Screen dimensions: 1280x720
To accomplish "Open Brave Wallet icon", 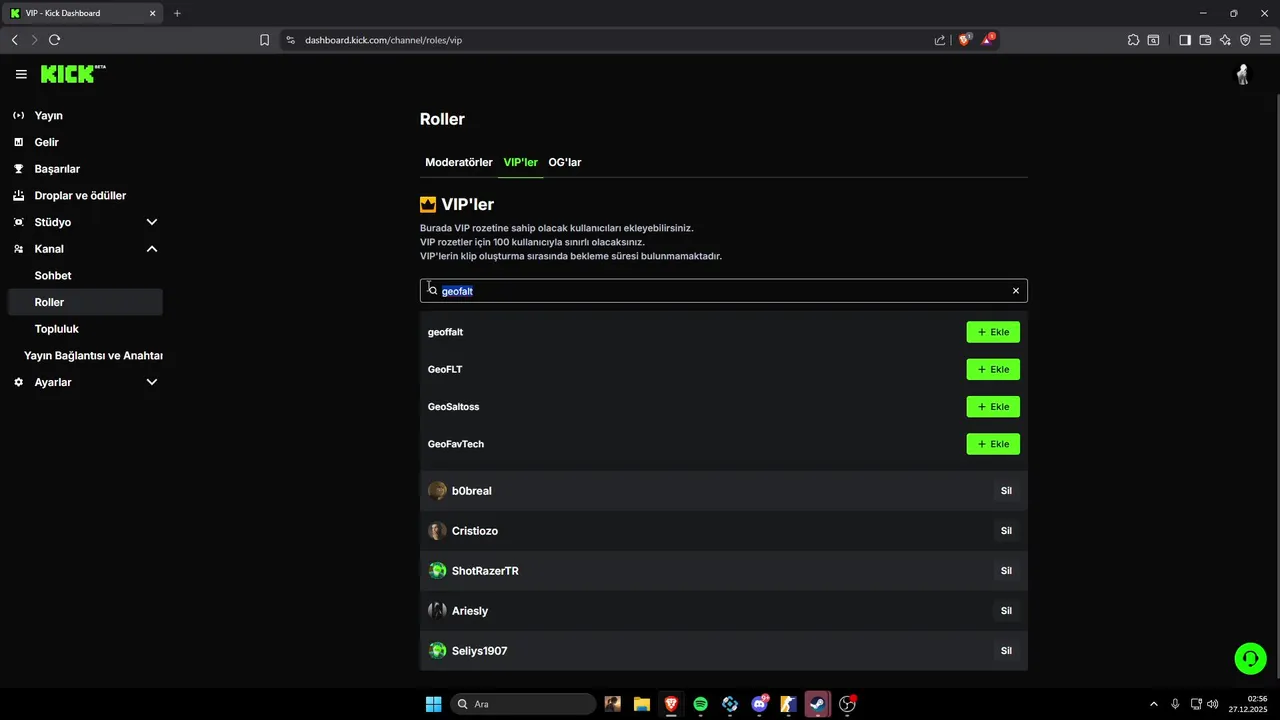I will tap(1205, 40).
